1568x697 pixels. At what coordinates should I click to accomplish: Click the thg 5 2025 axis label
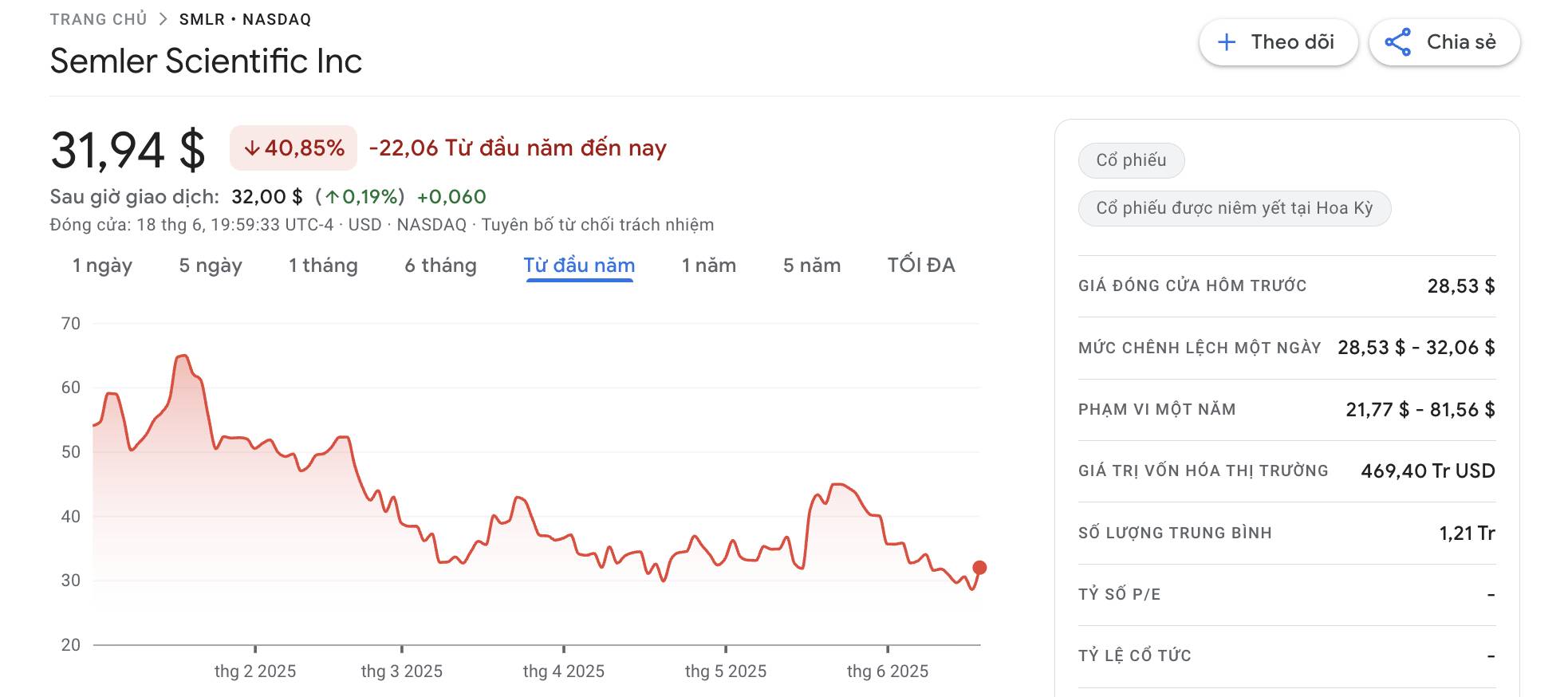point(726,671)
